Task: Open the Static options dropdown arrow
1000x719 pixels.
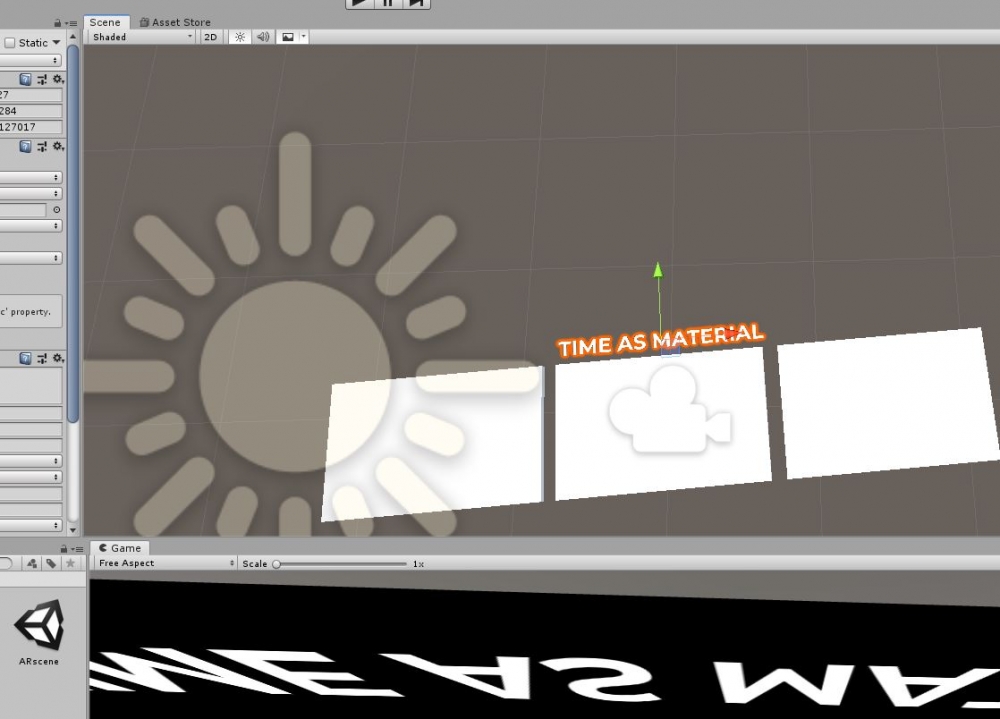Action: [x=56, y=43]
